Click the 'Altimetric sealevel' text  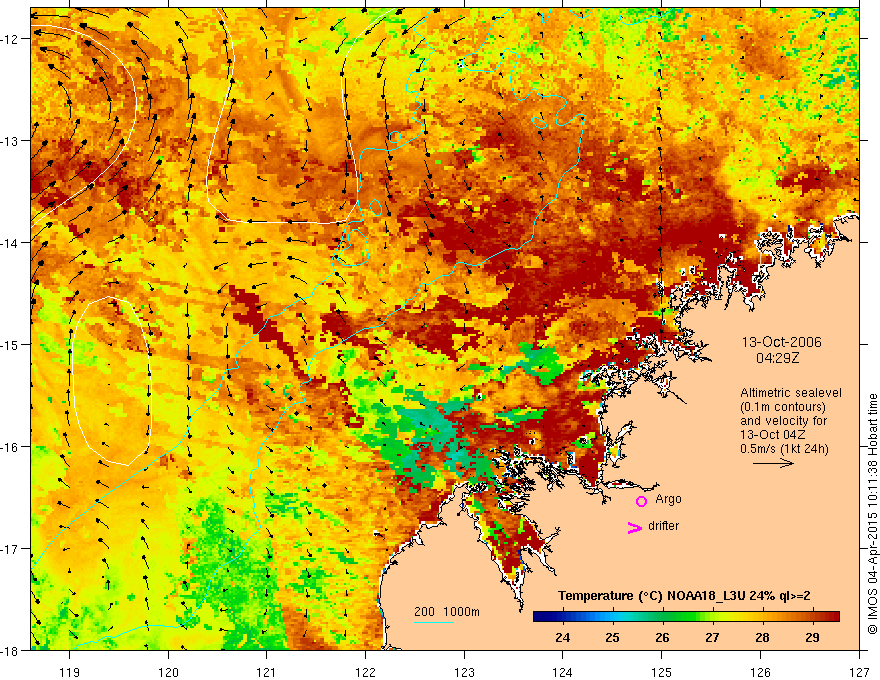coord(791,393)
